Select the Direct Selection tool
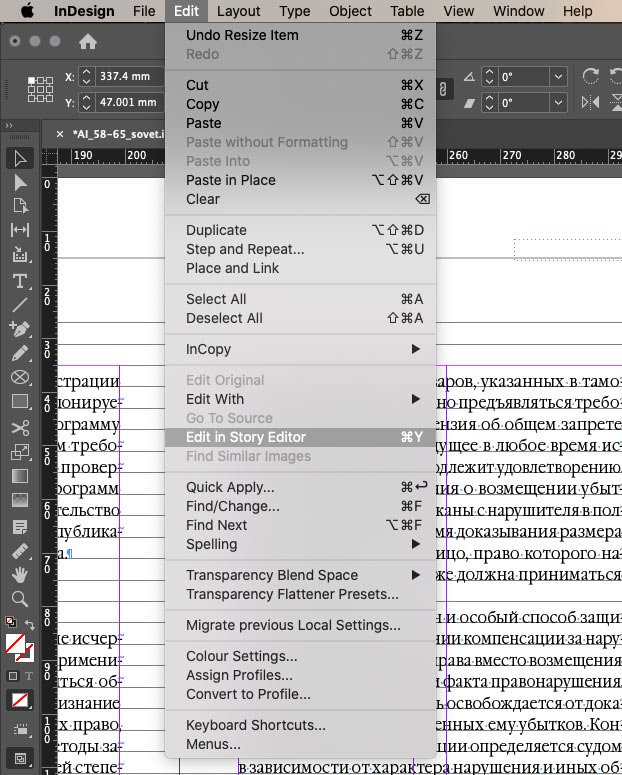This screenshot has width=622, height=775. (20, 182)
